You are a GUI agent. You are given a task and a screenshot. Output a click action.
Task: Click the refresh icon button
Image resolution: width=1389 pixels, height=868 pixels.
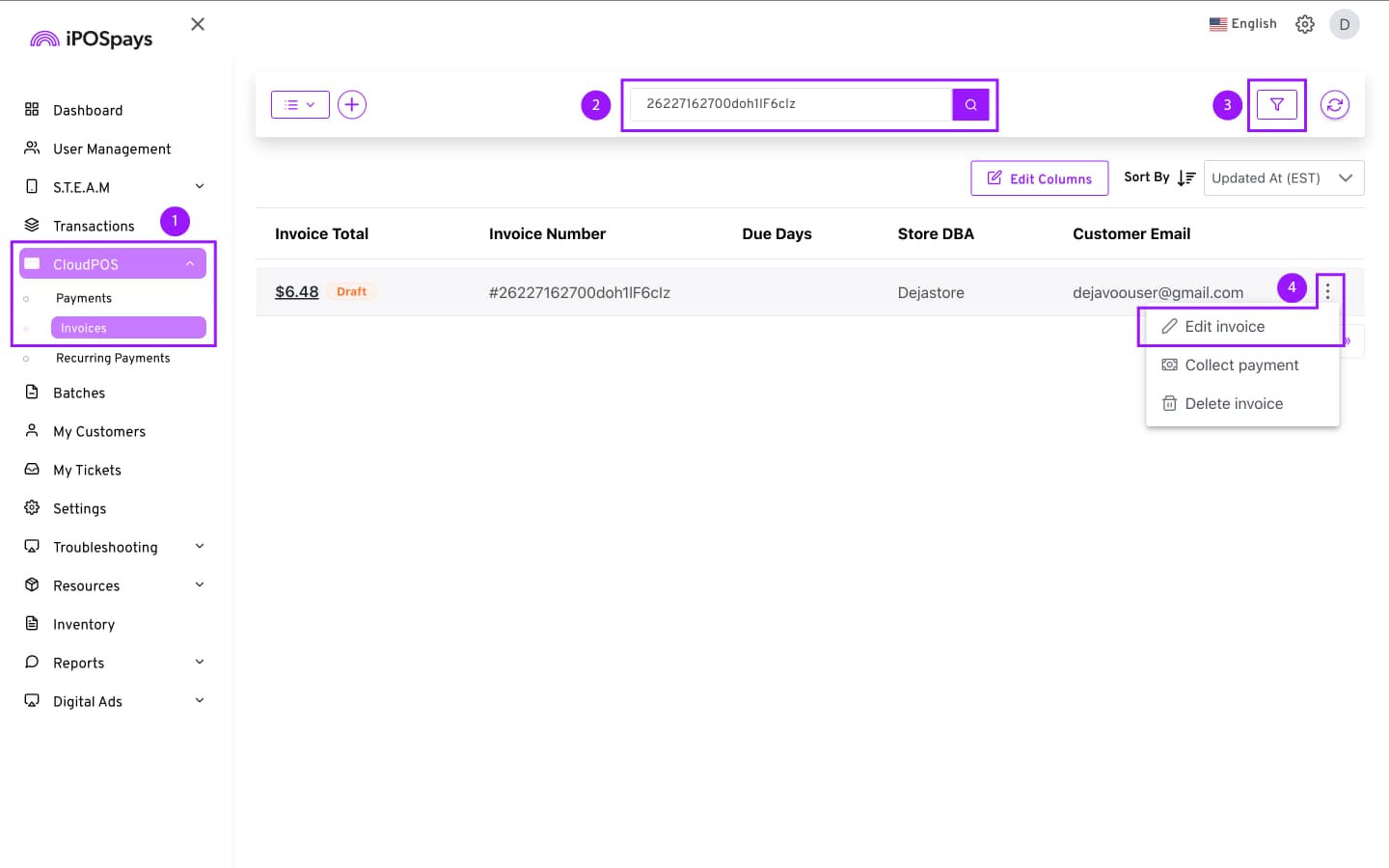coord(1334,104)
